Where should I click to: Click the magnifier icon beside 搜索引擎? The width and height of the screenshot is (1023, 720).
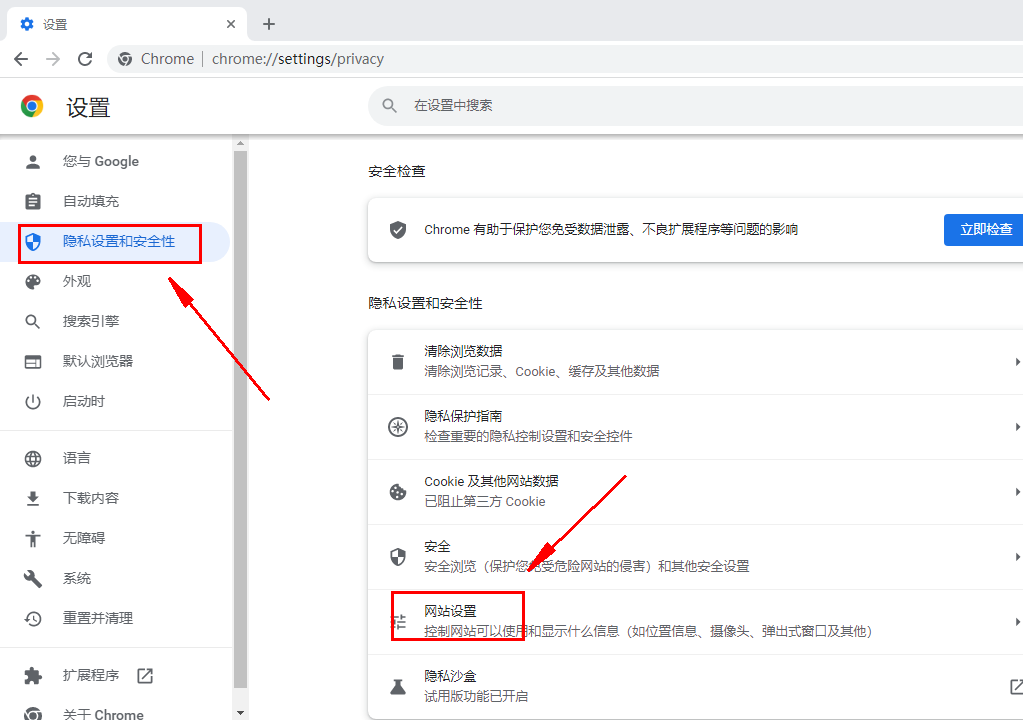pyautogui.click(x=33, y=322)
